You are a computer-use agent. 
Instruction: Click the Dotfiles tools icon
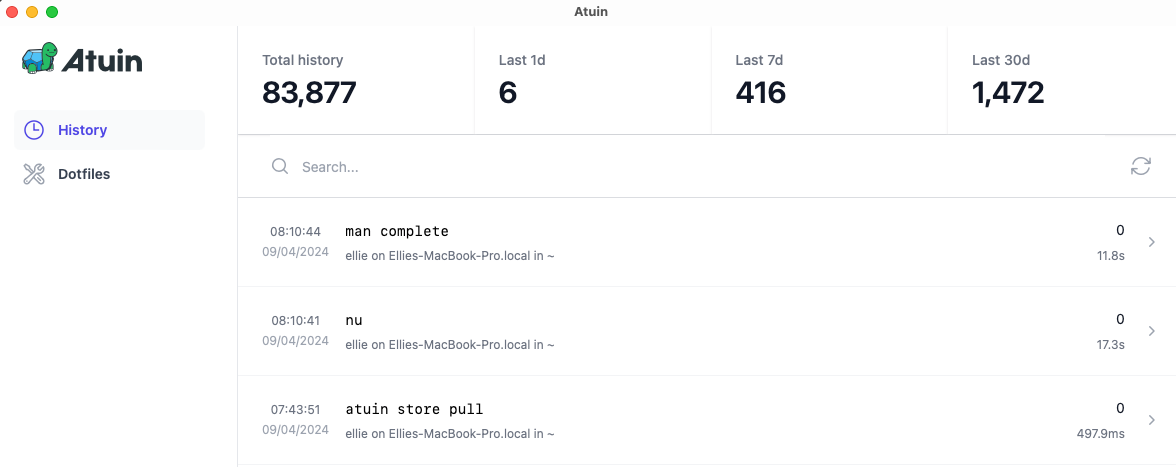34,174
